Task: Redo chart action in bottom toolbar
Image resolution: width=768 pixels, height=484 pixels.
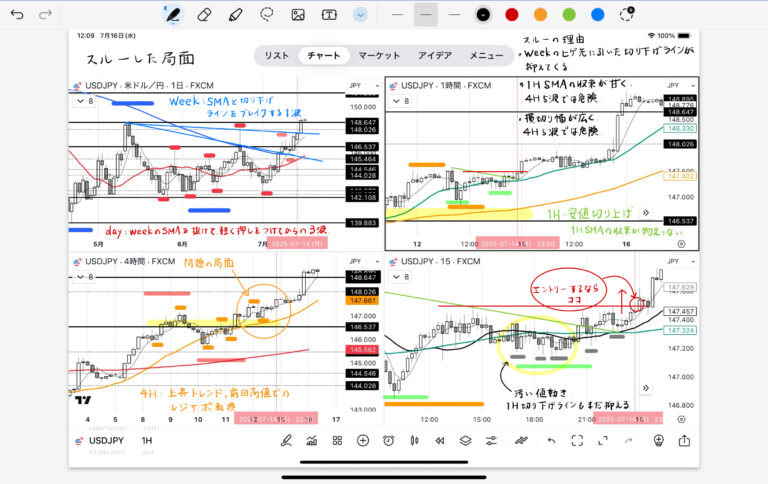Action: [628, 440]
